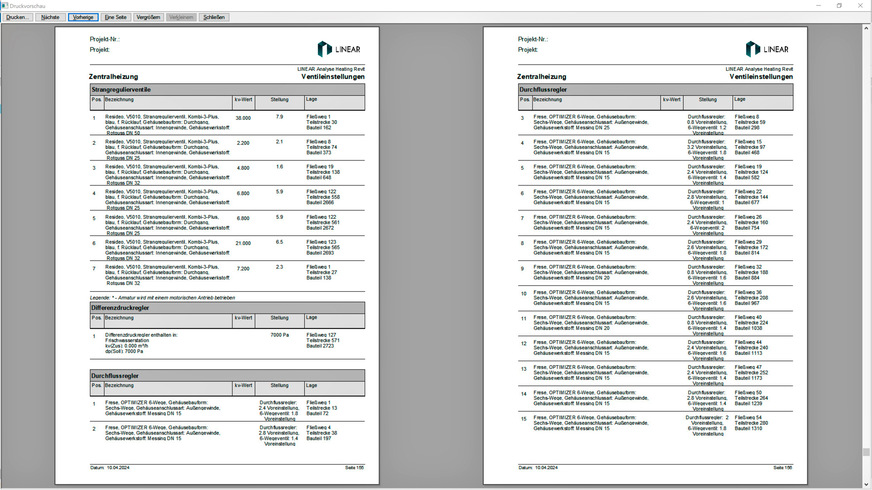The image size is (872, 490).
Task: Click Ventileinstellungen title on right page
Action: click(x=761, y=77)
